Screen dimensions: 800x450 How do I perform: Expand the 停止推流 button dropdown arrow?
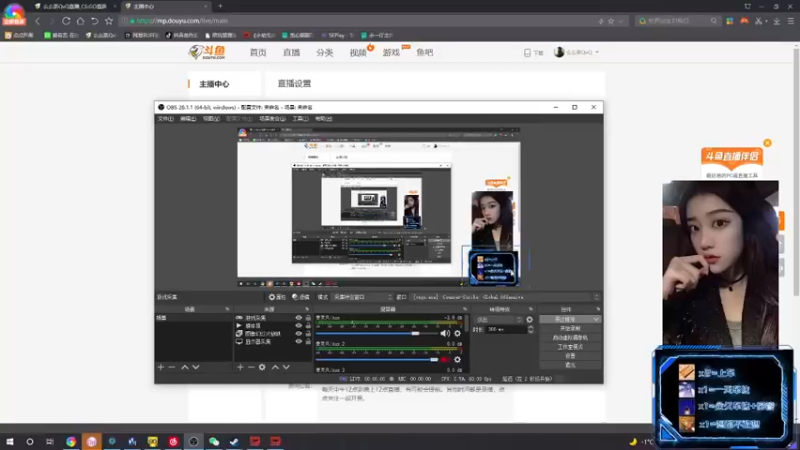[596, 319]
